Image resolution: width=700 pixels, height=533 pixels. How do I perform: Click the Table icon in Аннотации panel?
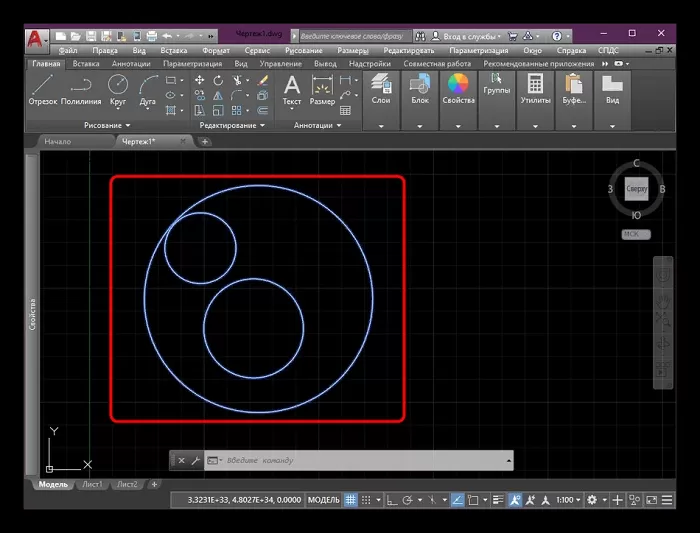[345, 110]
